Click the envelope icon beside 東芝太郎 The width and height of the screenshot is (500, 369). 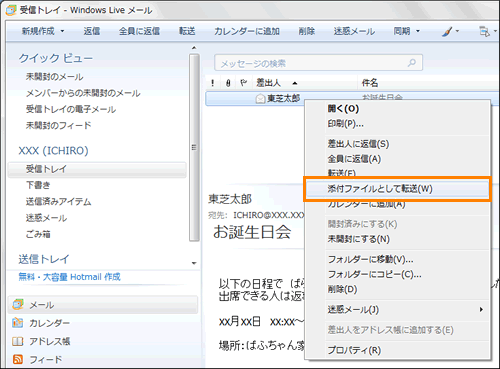[260, 99]
